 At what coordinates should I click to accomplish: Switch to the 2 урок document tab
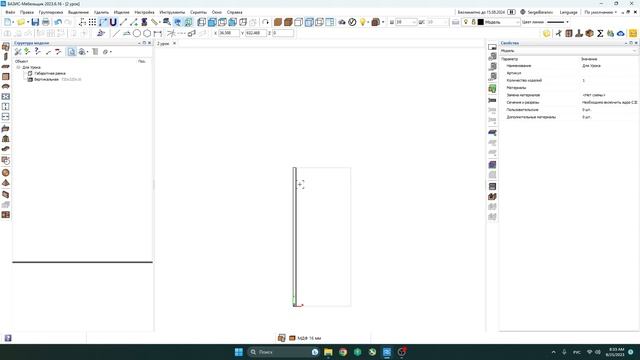(x=163, y=43)
